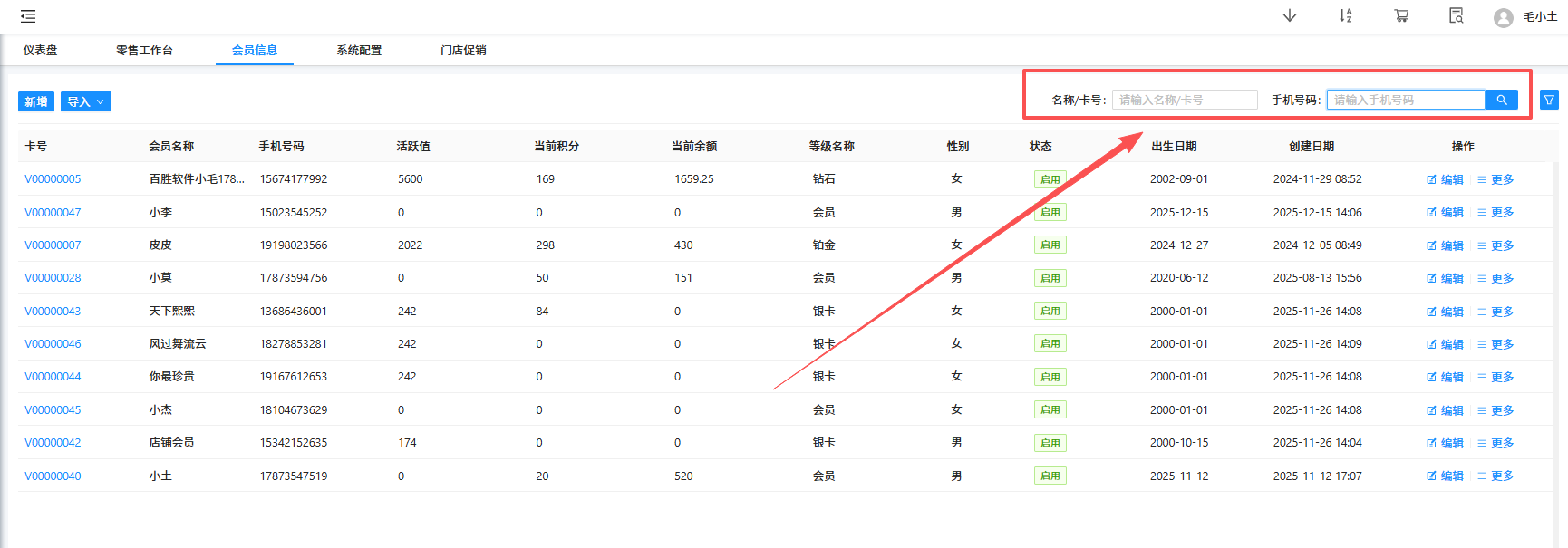Click the A-Z sort icon in top bar

[1345, 16]
